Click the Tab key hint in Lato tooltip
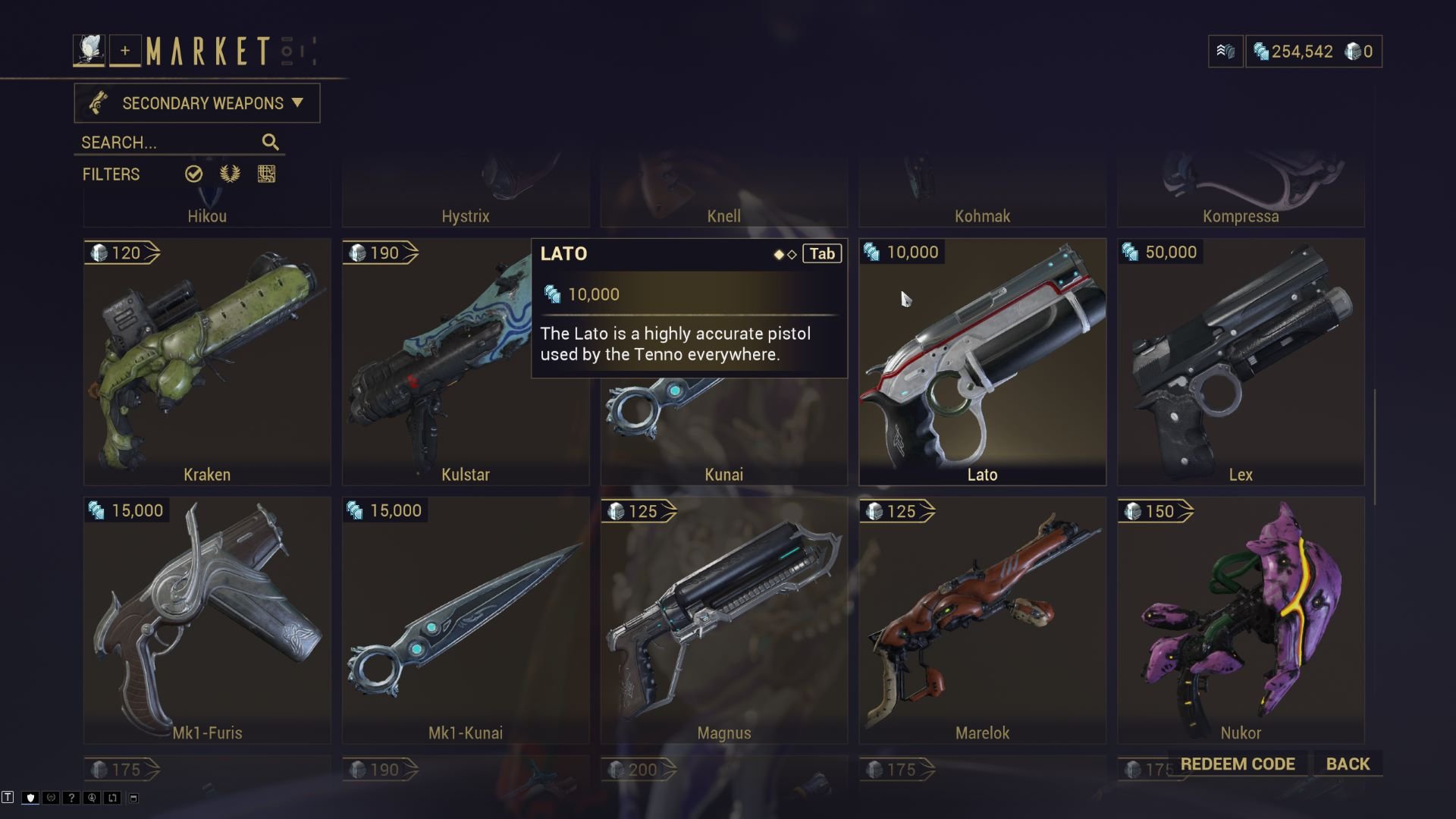Screen dimensions: 1456x819 822,254
